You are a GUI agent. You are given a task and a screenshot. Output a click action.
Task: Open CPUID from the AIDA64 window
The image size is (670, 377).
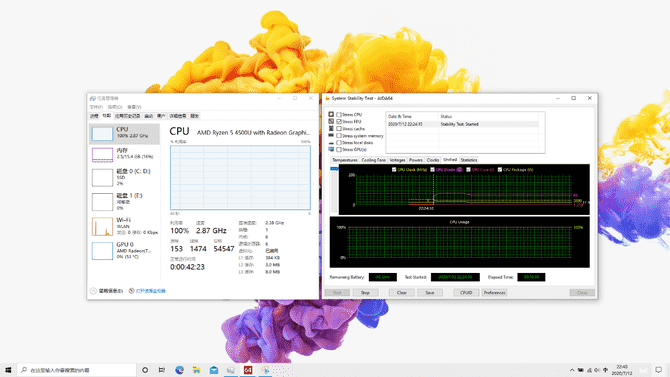pyautogui.click(x=466, y=293)
